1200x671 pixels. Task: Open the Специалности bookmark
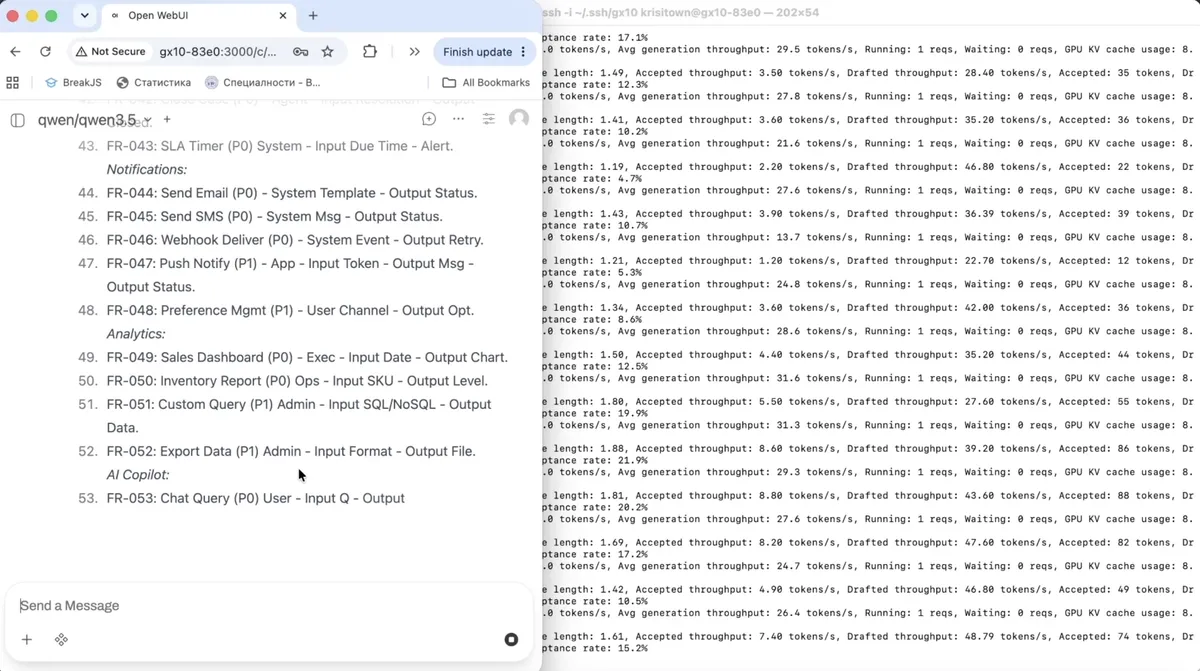pyautogui.click(x=262, y=83)
